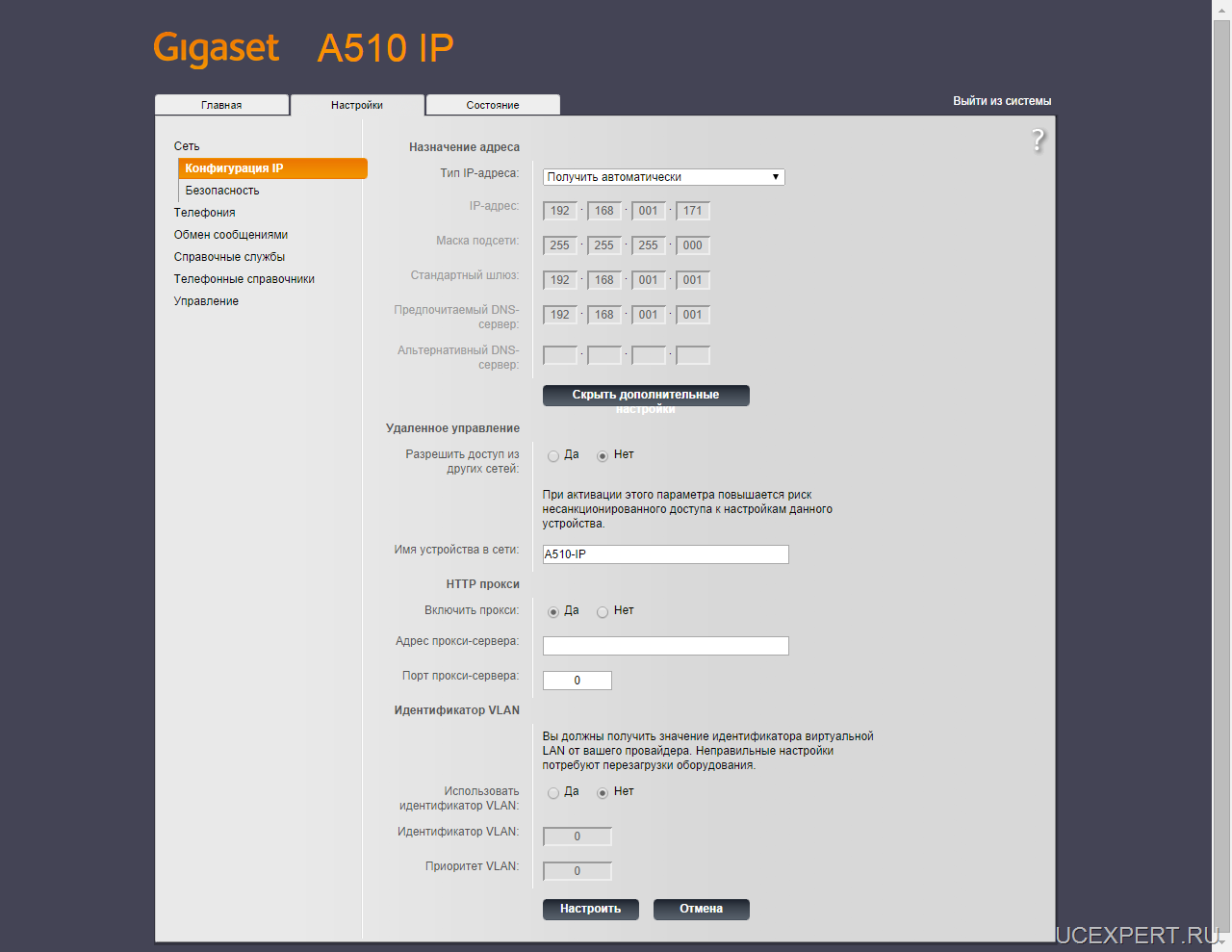The image size is (1232, 952).
Task: Click the Идентификатор VLAN section heading
Action: (x=456, y=710)
